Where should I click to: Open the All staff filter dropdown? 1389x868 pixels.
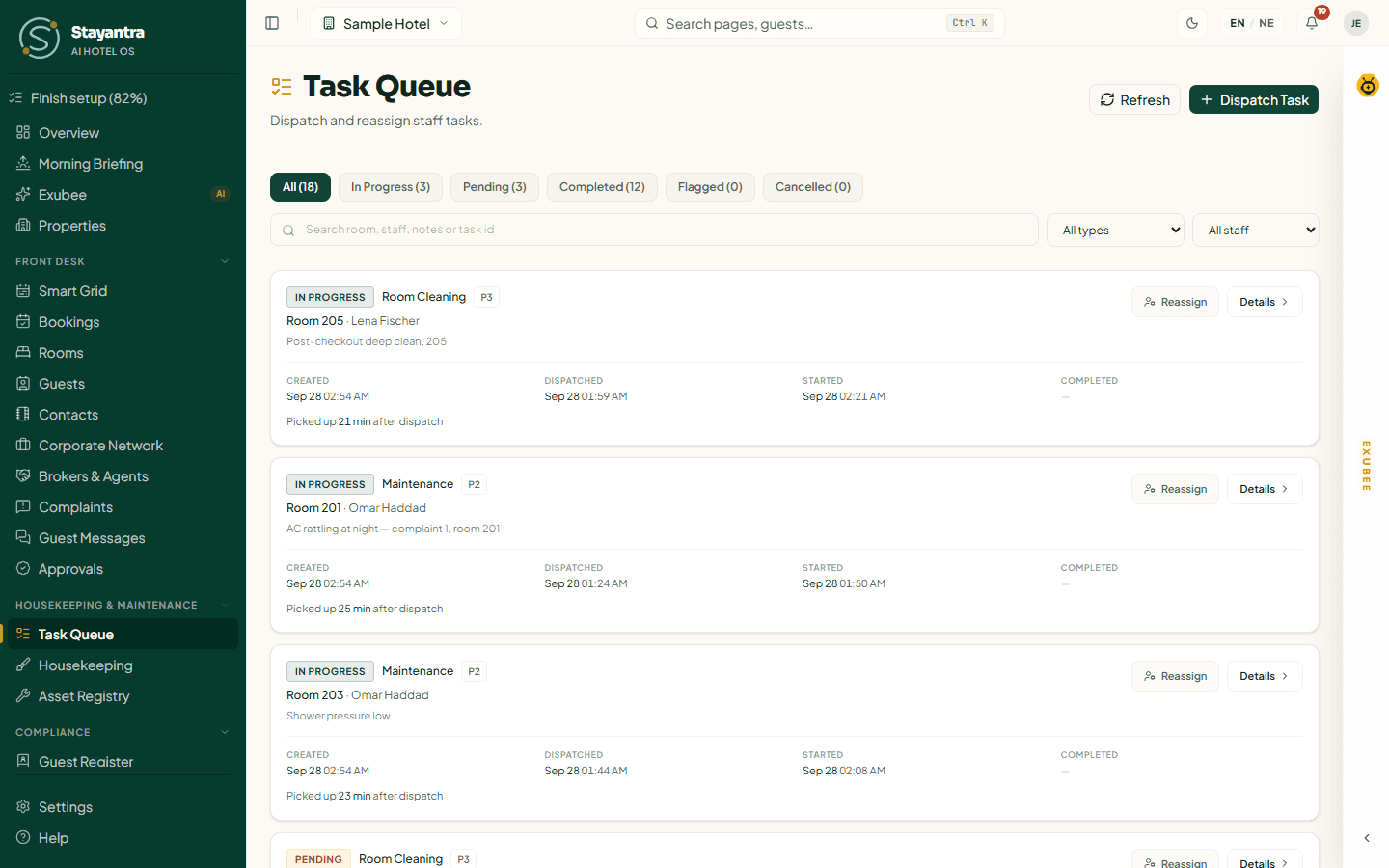[1255, 230]
